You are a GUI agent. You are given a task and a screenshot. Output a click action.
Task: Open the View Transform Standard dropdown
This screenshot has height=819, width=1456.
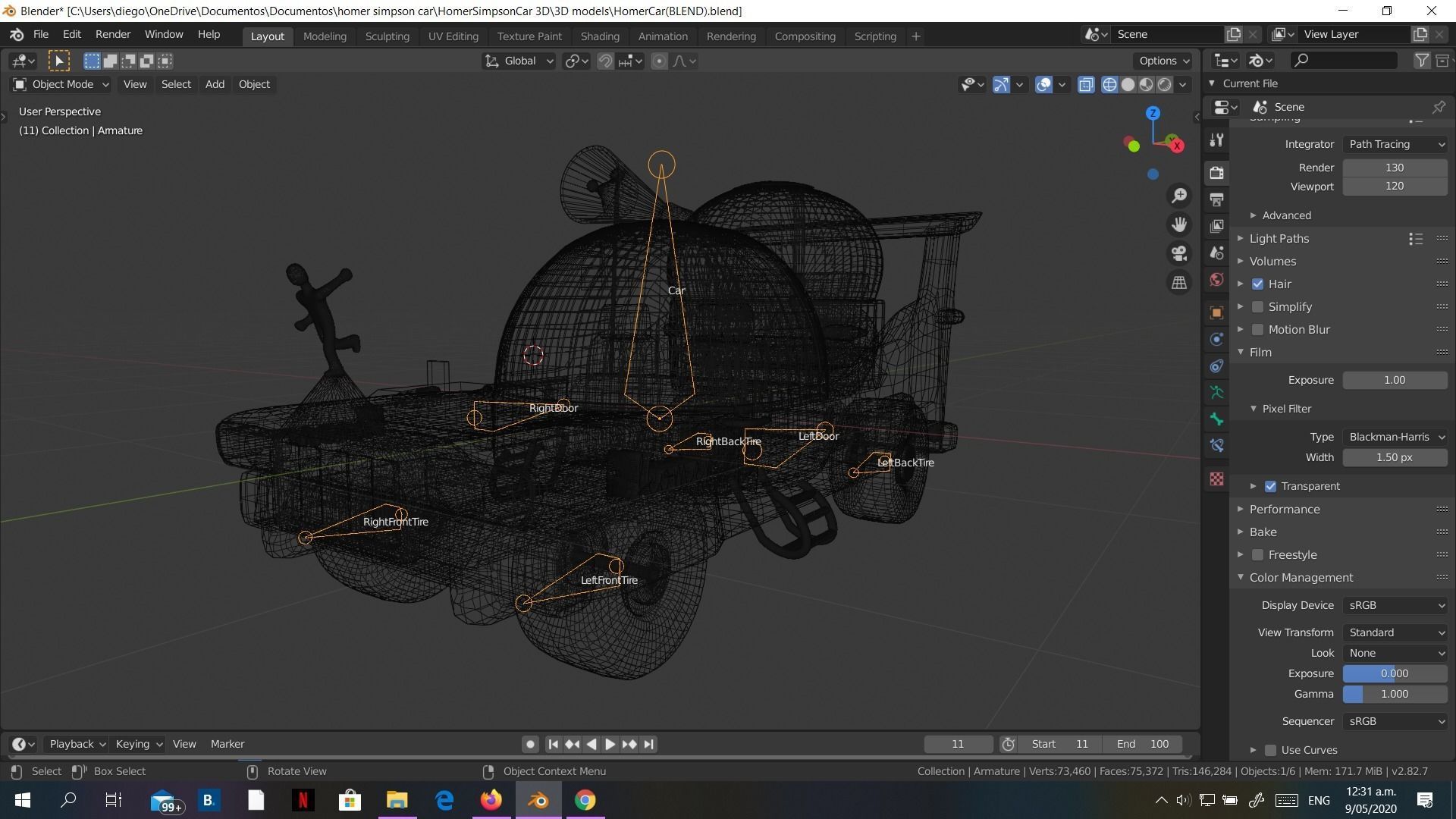coord(1395,632)
